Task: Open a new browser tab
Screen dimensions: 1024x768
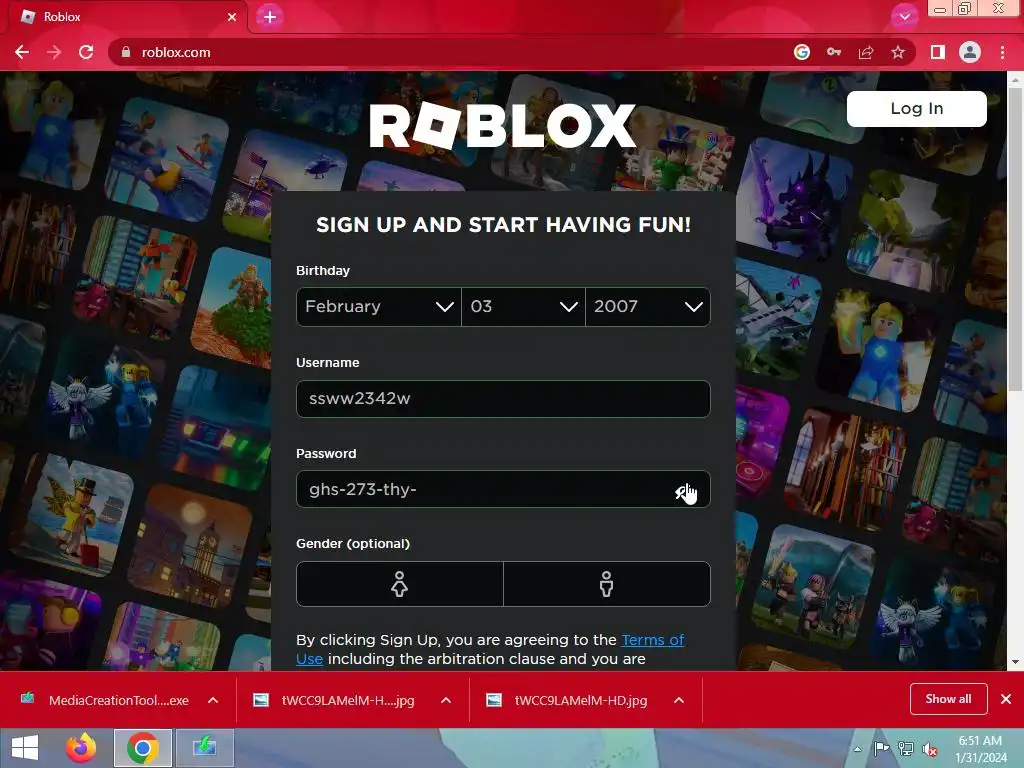Action: (x=270, y=16)
